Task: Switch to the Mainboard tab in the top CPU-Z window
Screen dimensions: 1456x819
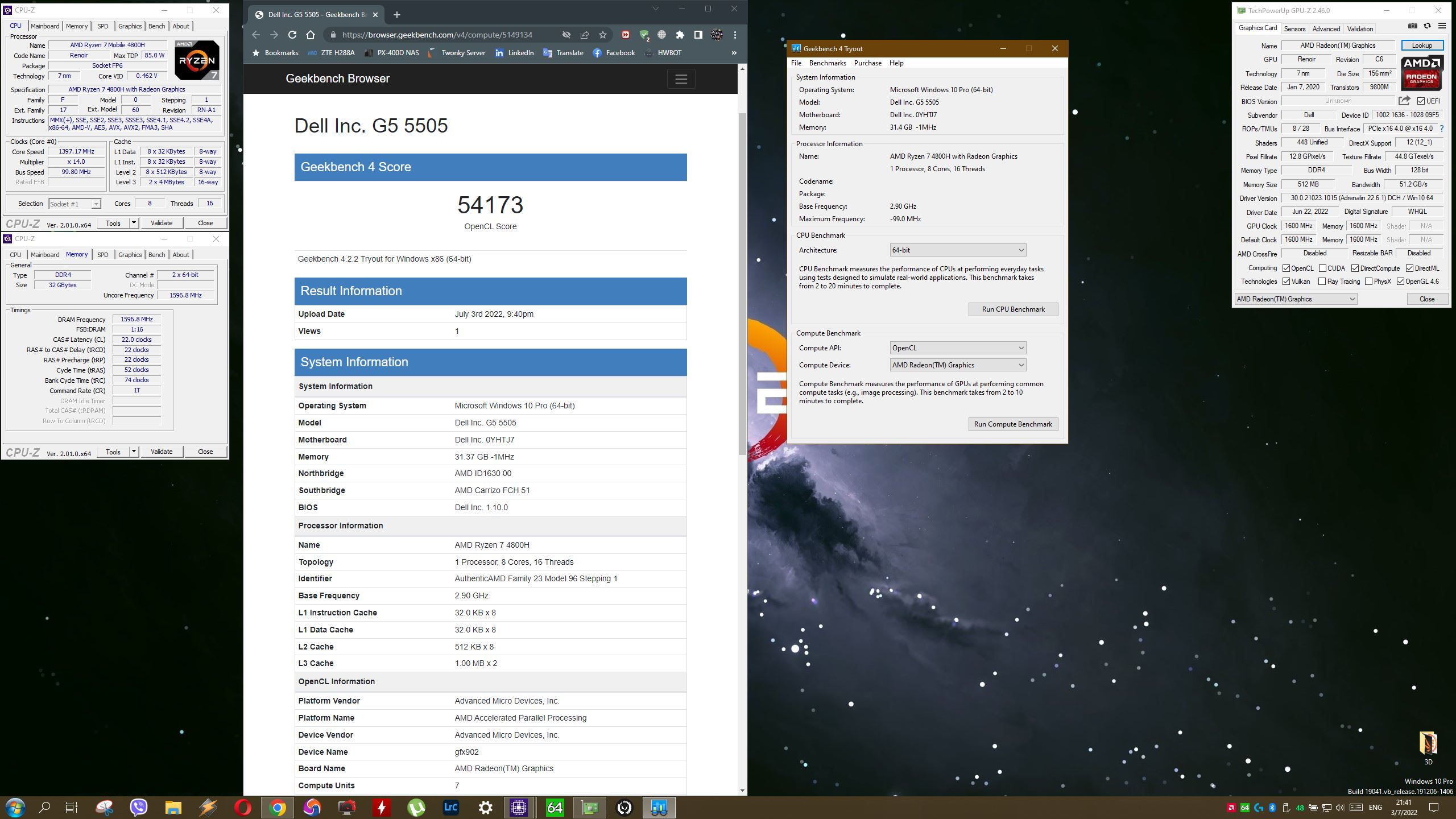Action: (x=45, y=26)
